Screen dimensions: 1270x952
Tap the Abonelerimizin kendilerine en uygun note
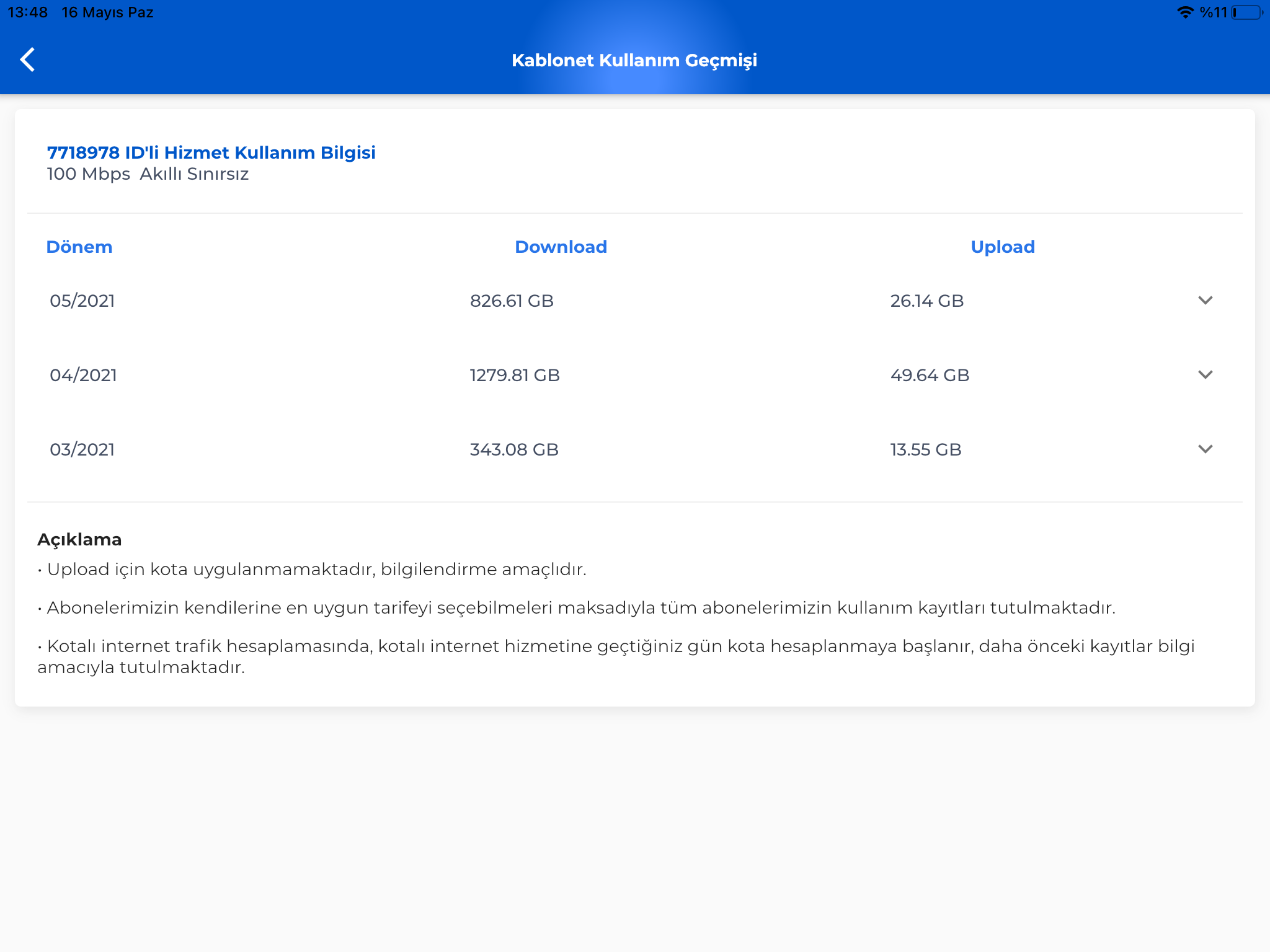577,608
